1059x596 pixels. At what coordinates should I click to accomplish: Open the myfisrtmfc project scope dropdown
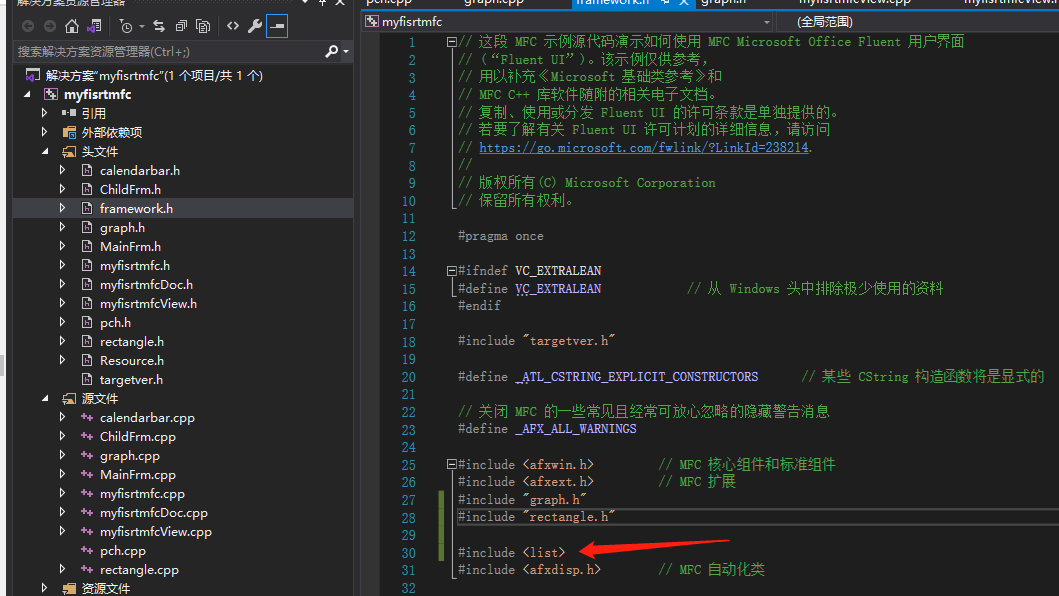pos(767,22)
